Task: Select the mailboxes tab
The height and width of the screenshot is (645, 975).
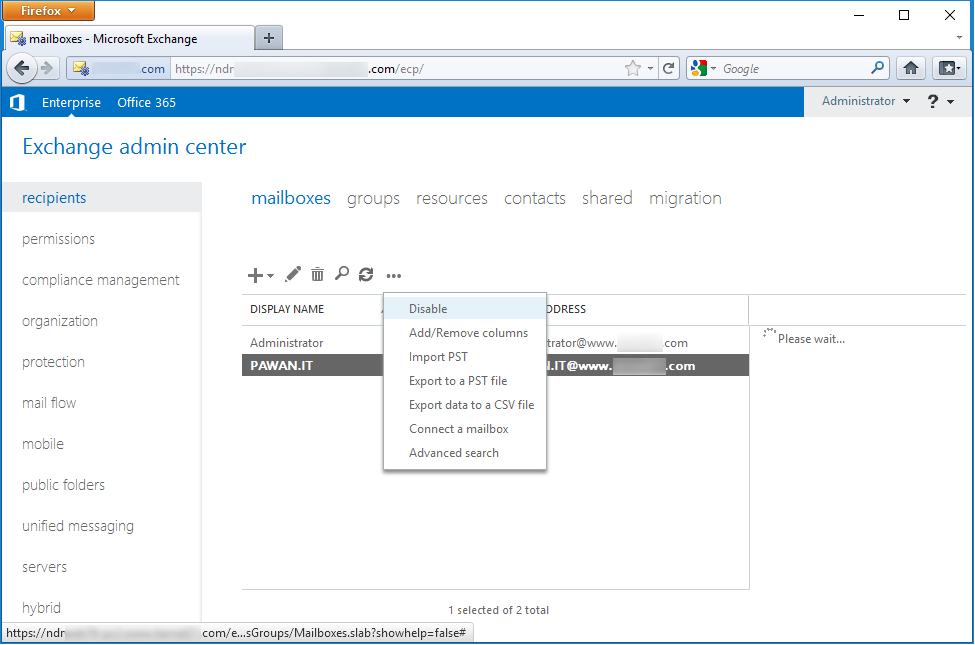Action: pyautogui.click(x=291, y=198)
